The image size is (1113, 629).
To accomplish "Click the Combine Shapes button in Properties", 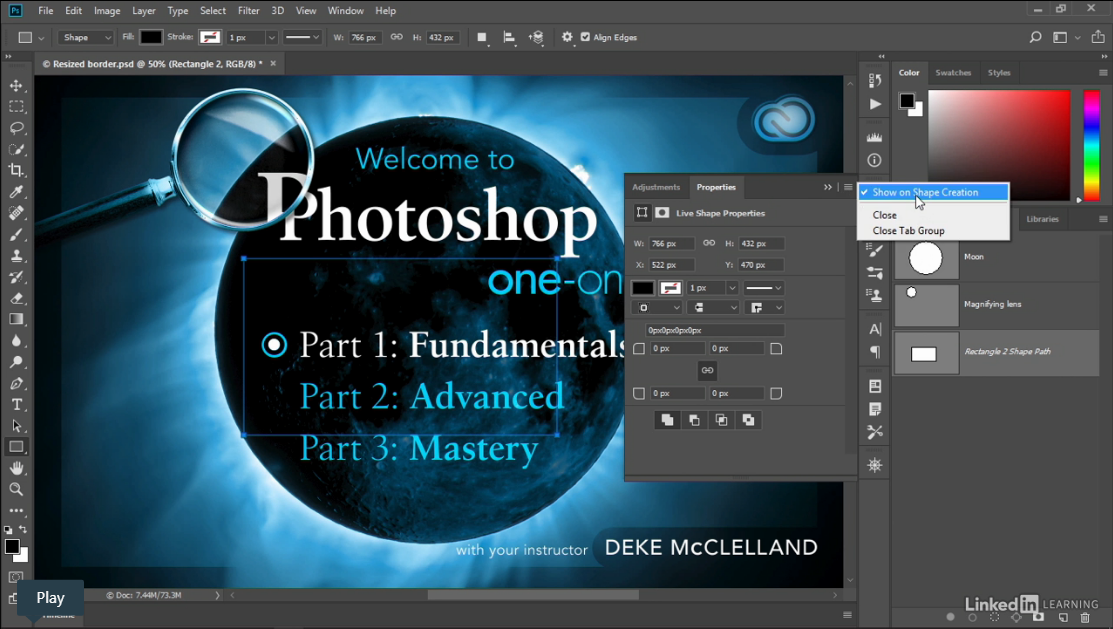I will 667,420.
